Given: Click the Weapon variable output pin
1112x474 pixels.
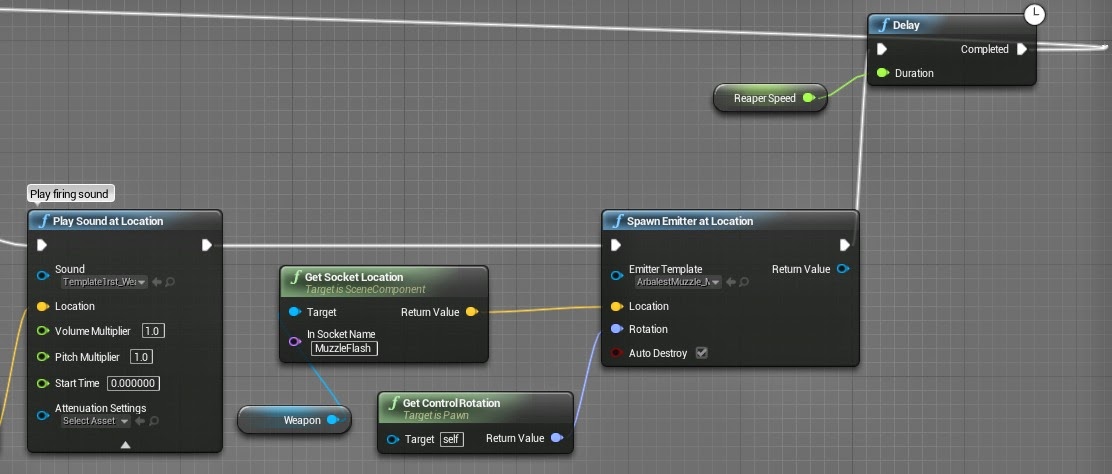Looking at the screenshot, I should tap(332, 420).
